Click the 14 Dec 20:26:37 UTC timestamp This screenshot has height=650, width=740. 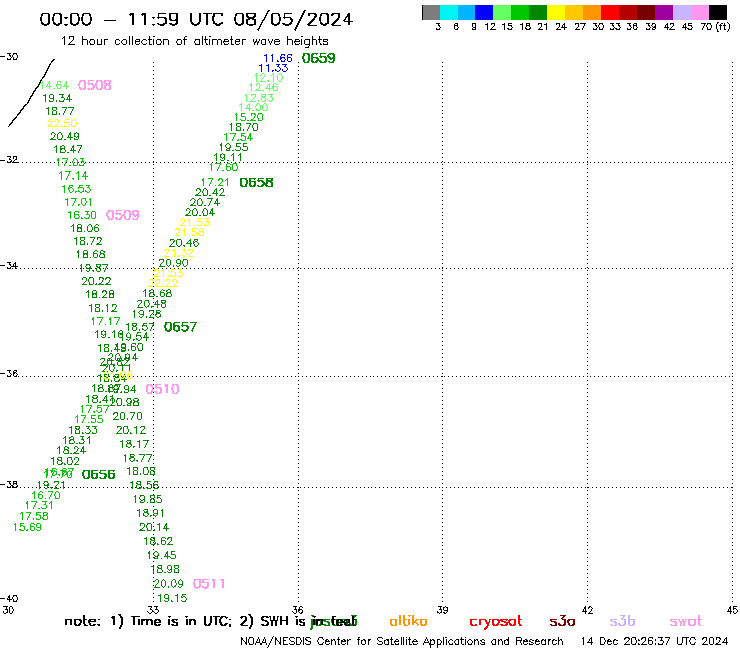[655, 641]
